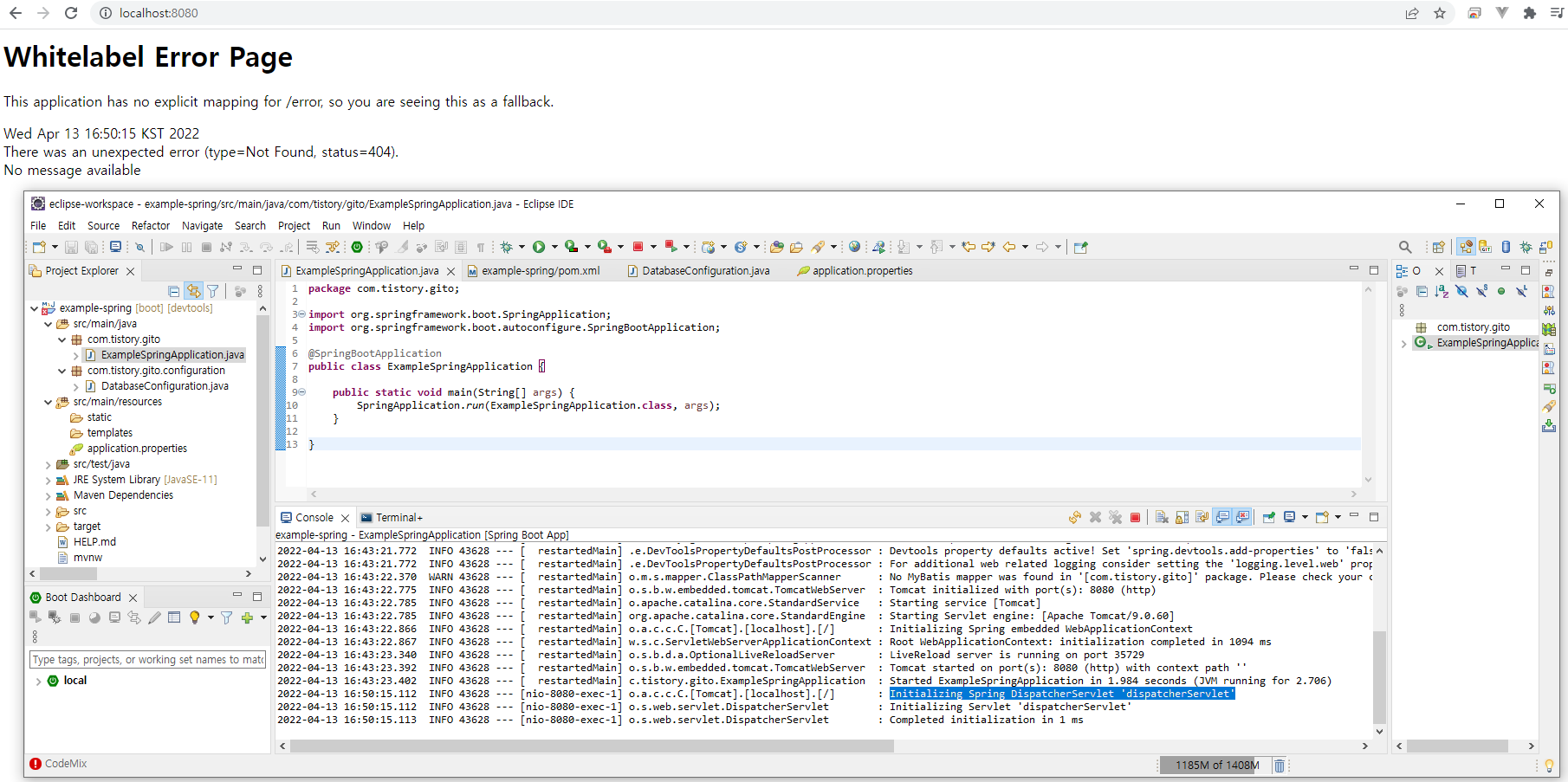The width and height of the screenshot is (1568, 782).
Task: Expand Maven Dependencies node
Action: pos(48,495)
